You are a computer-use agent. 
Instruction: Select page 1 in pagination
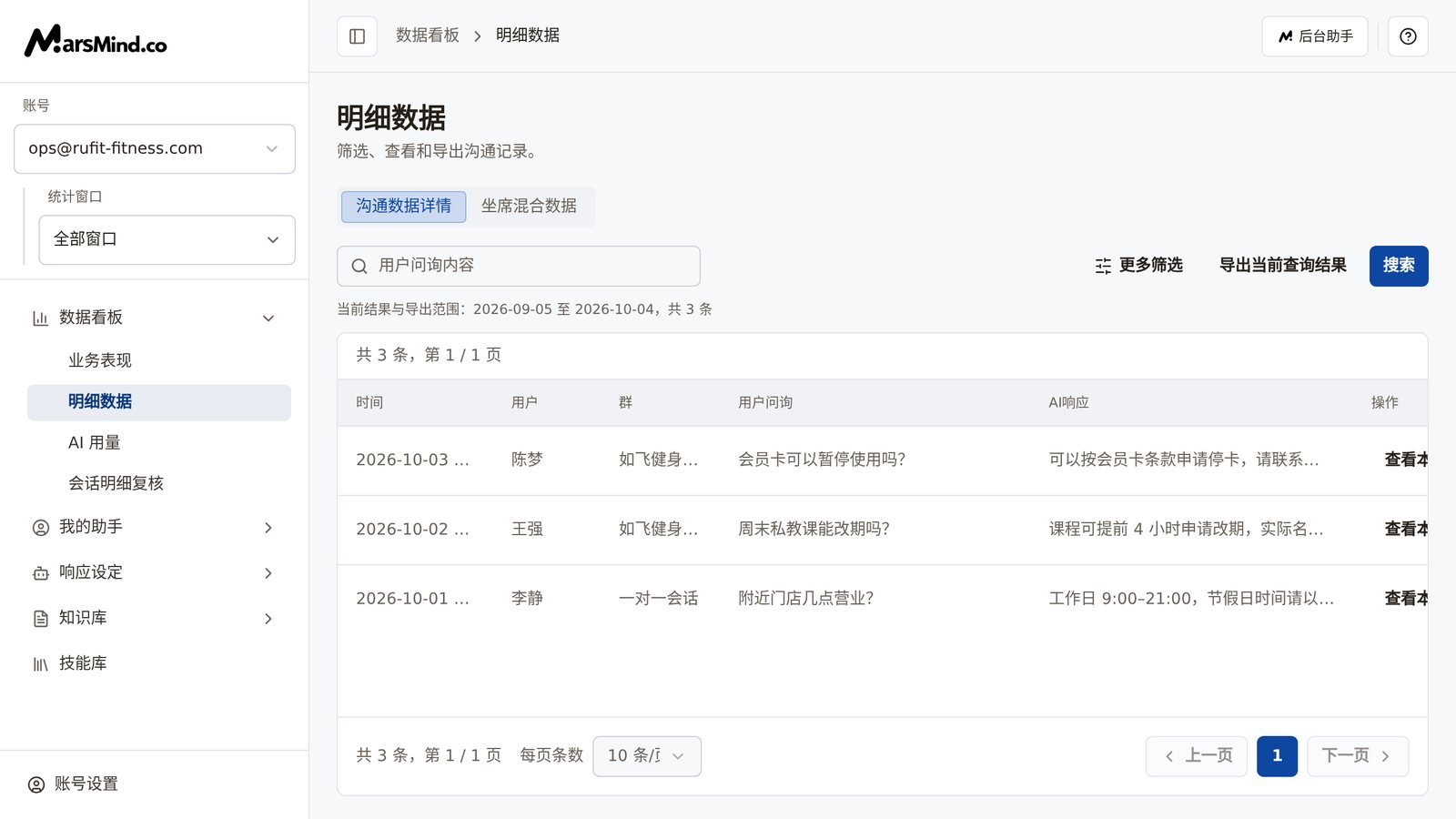(1278, 756)
